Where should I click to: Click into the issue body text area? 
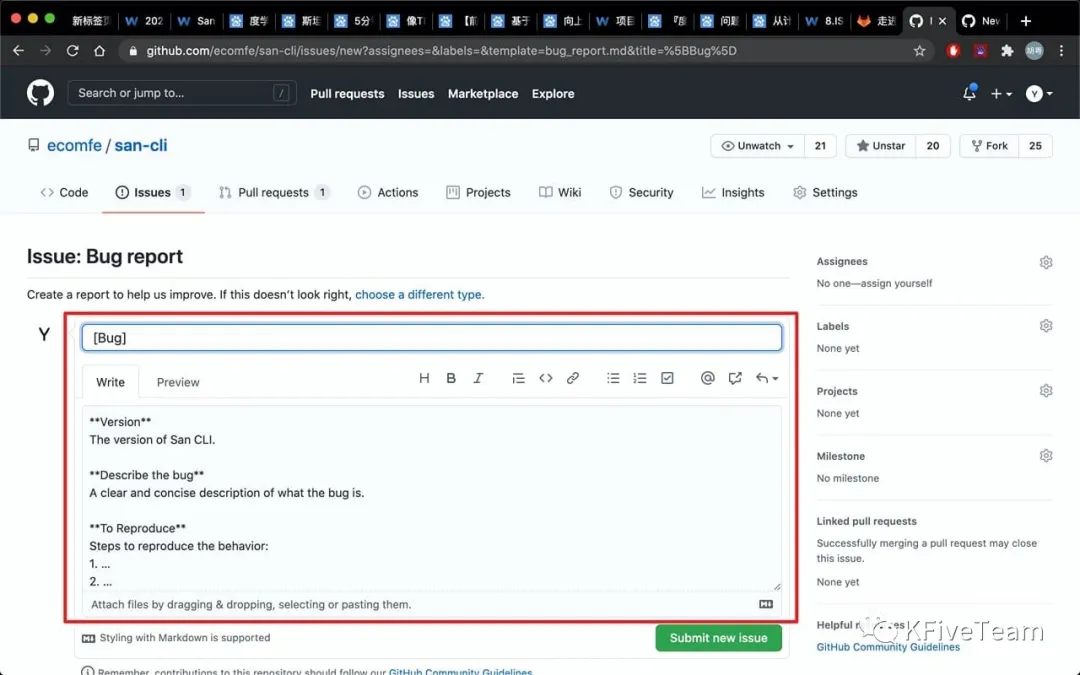pyautogui.click(x=432, y=498)
